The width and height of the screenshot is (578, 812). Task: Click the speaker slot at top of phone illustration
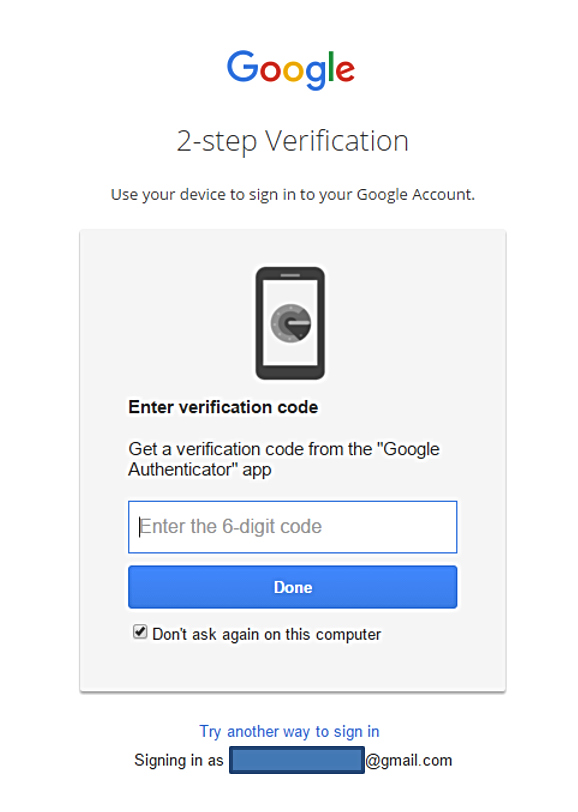tap(290, 276)
